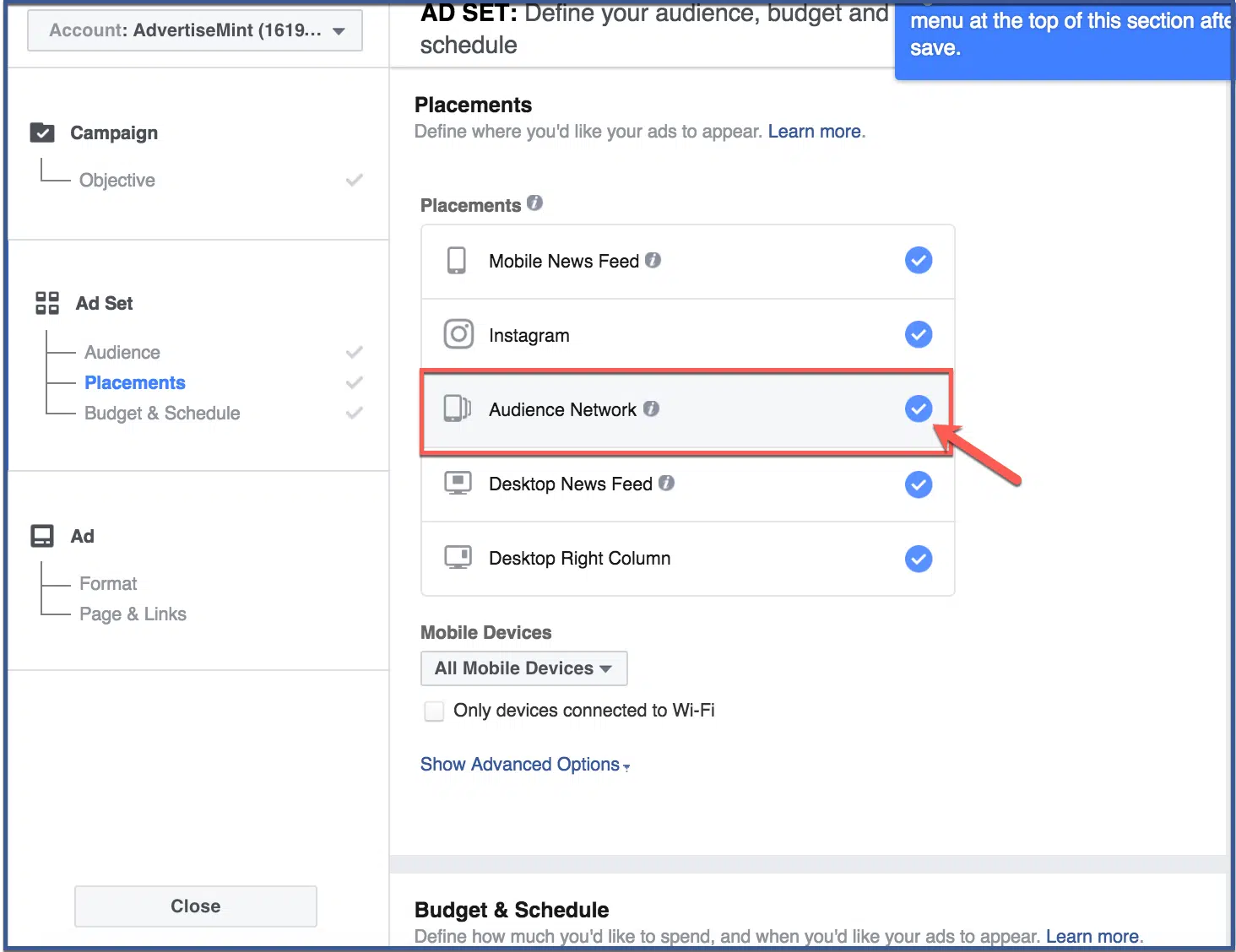
Task: Click the Ad icon in the left sidebar
Action: [x=42, y=535]
